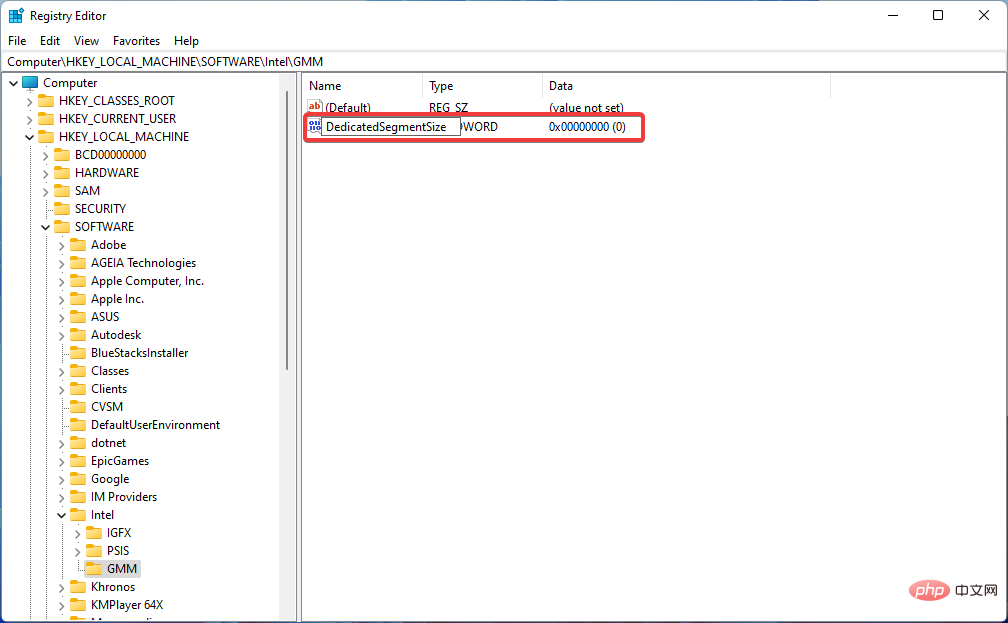Click the Clients folder icon
Screen dimensions: 1008x623
[78, 389]
